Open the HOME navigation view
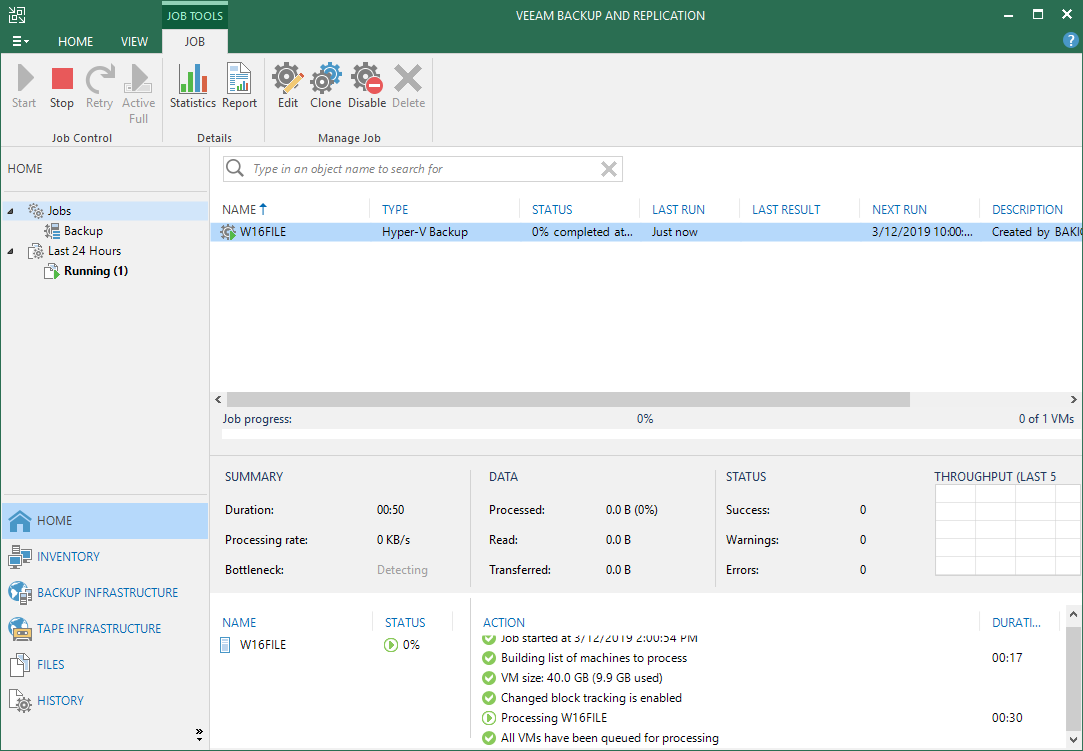The width and height of the screenshot is (1083, 751). (105, 521)
